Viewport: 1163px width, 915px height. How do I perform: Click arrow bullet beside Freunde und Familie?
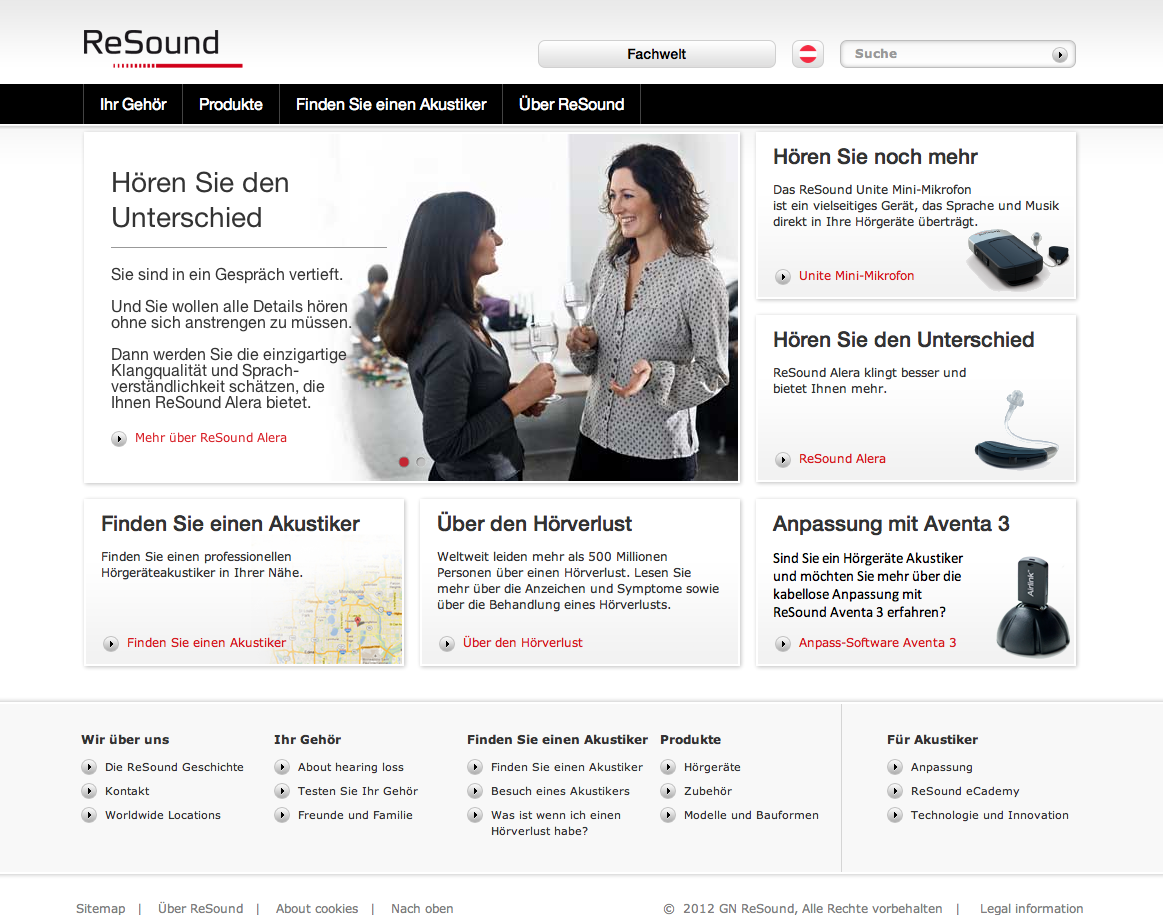point(282,815)
